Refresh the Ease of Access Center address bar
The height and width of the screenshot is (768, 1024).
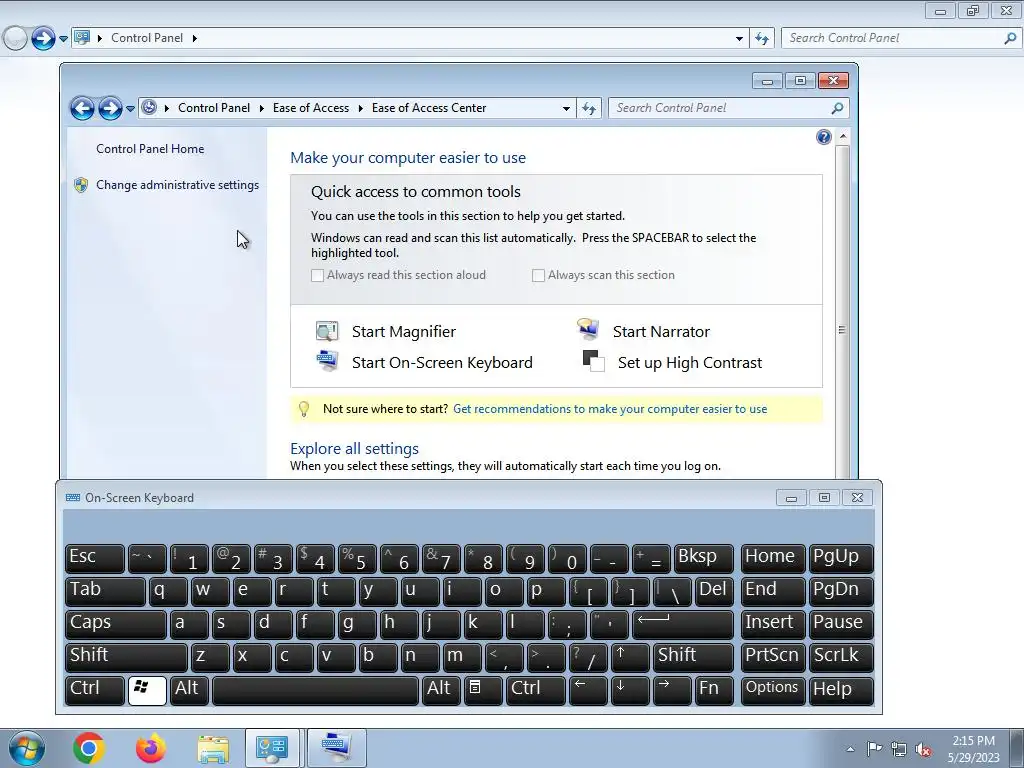(x=589, y=108)
